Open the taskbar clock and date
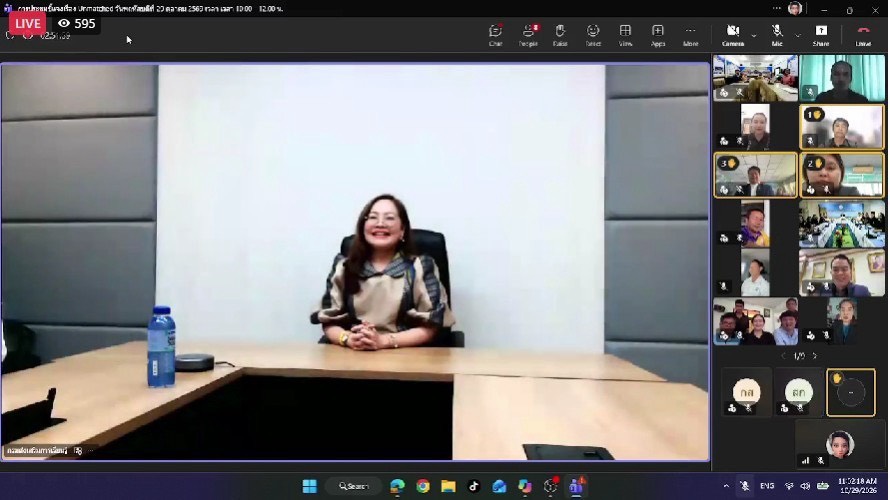This screenshot has width=890, height=500. pyautogui.click(x=857, y=486)
